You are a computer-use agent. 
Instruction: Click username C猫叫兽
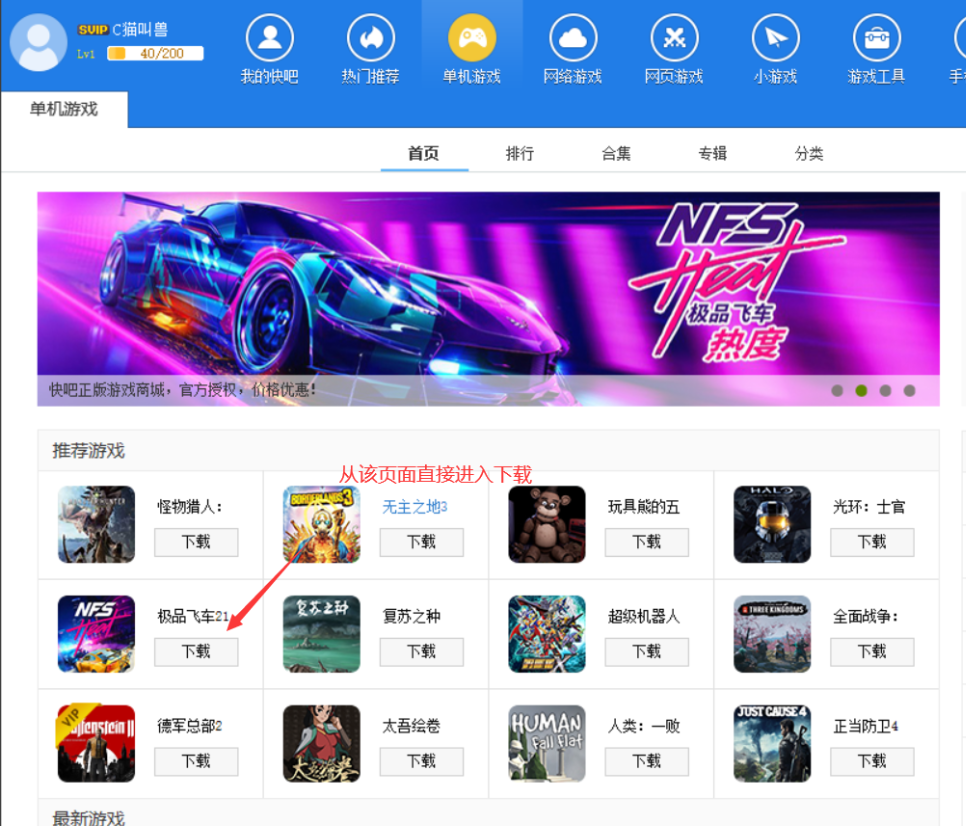point(140,30)
